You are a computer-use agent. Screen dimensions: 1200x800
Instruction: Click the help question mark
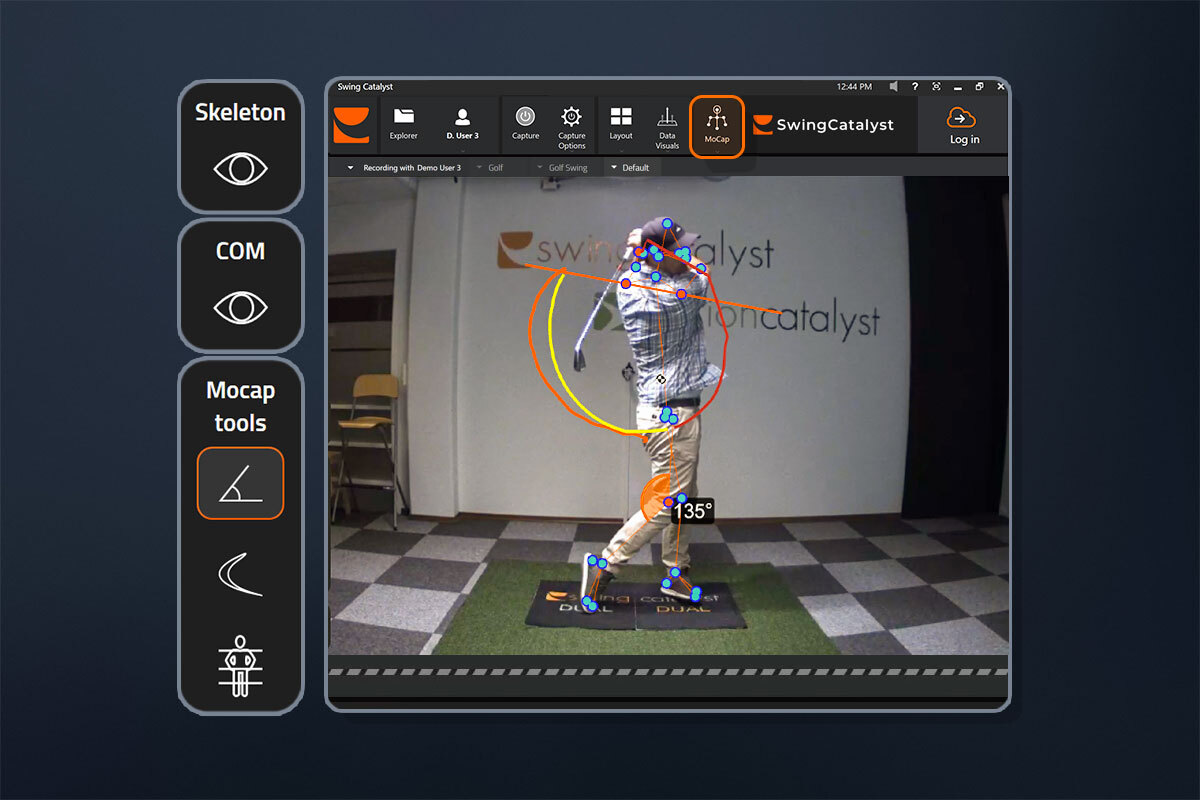(915, 87)
